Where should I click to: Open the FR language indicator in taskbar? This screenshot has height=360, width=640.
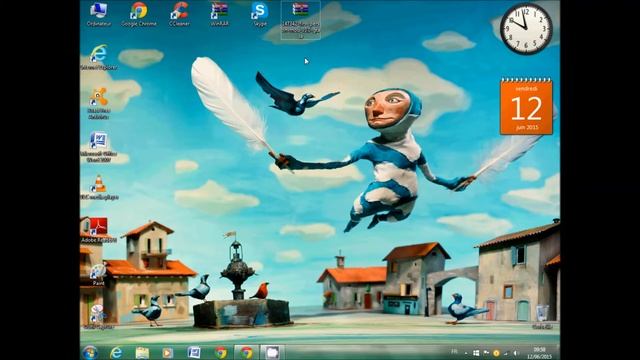pyautogui.click(x=454, y=352)
